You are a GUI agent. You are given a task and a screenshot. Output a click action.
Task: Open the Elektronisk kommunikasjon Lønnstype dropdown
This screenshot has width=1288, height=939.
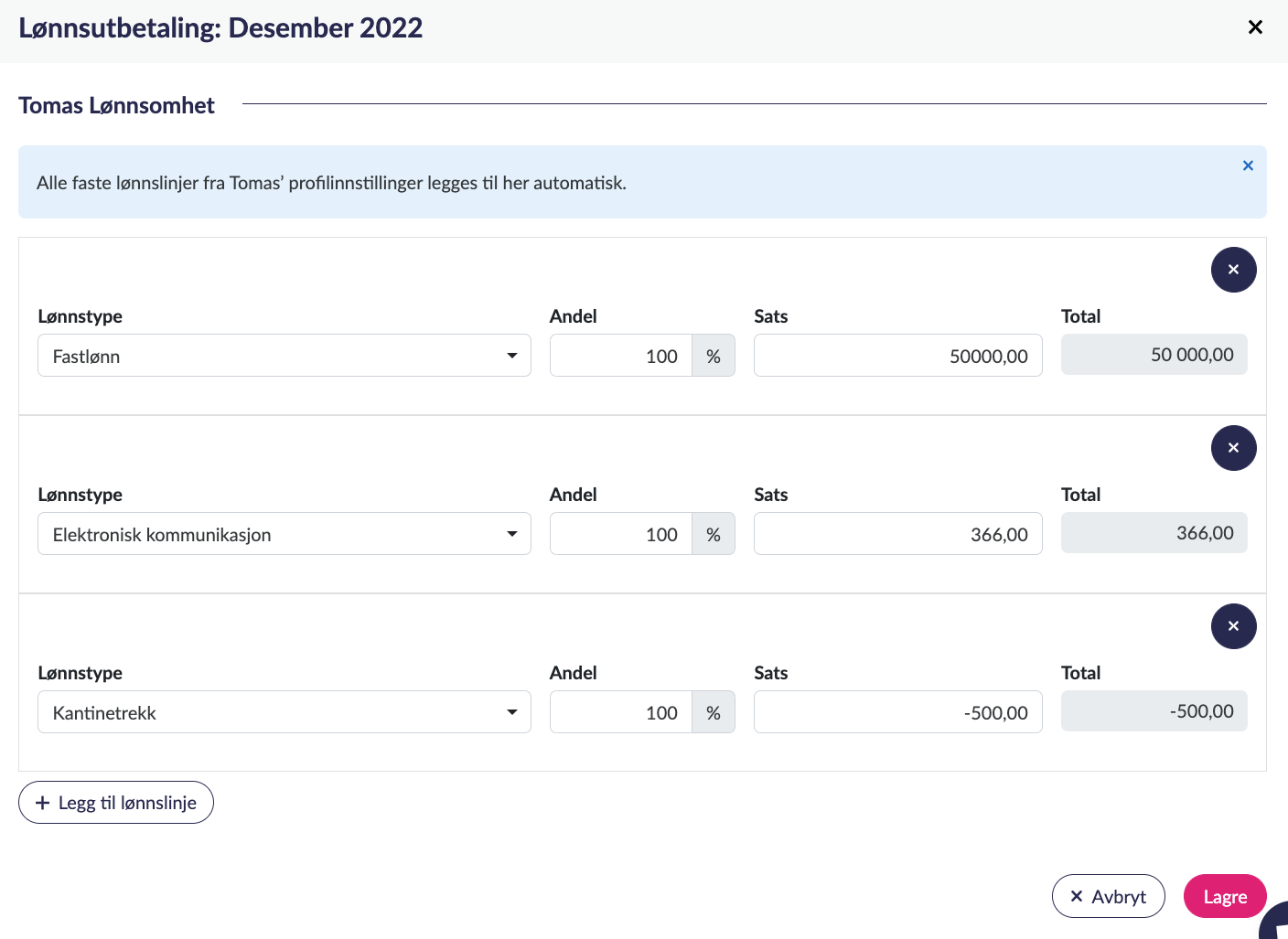284,534
